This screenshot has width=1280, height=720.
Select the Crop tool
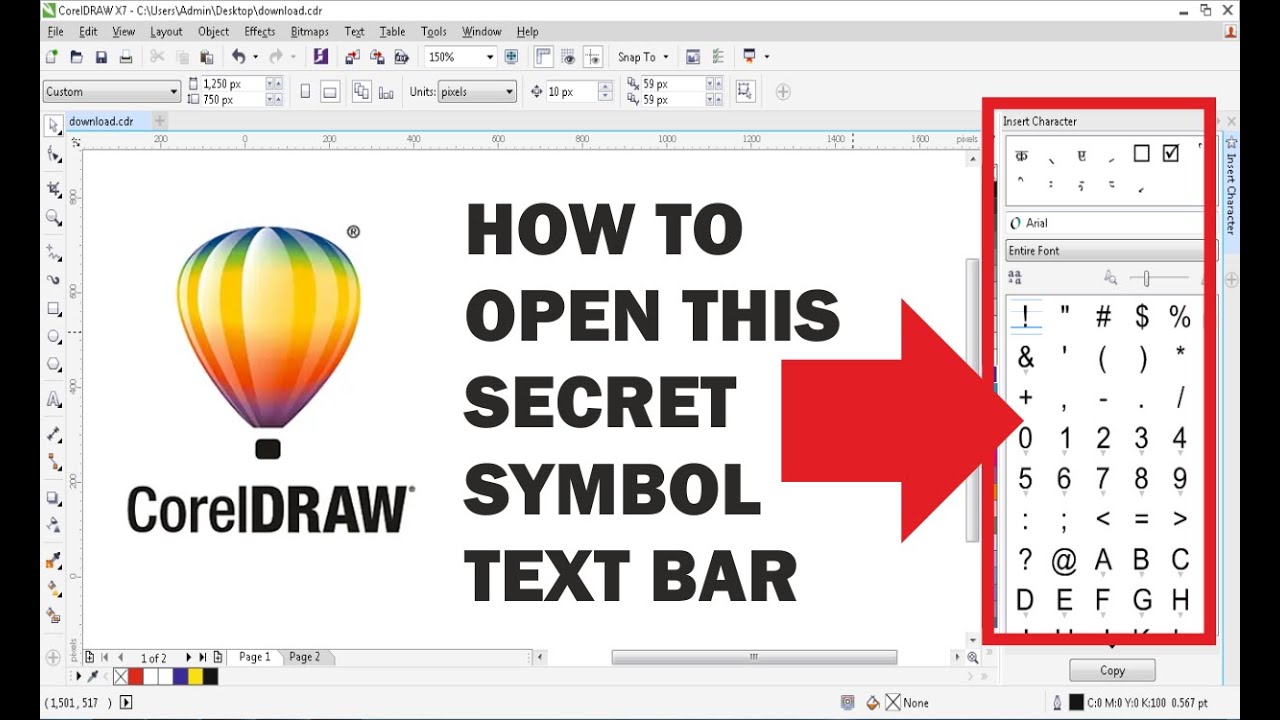pos(54,189)
